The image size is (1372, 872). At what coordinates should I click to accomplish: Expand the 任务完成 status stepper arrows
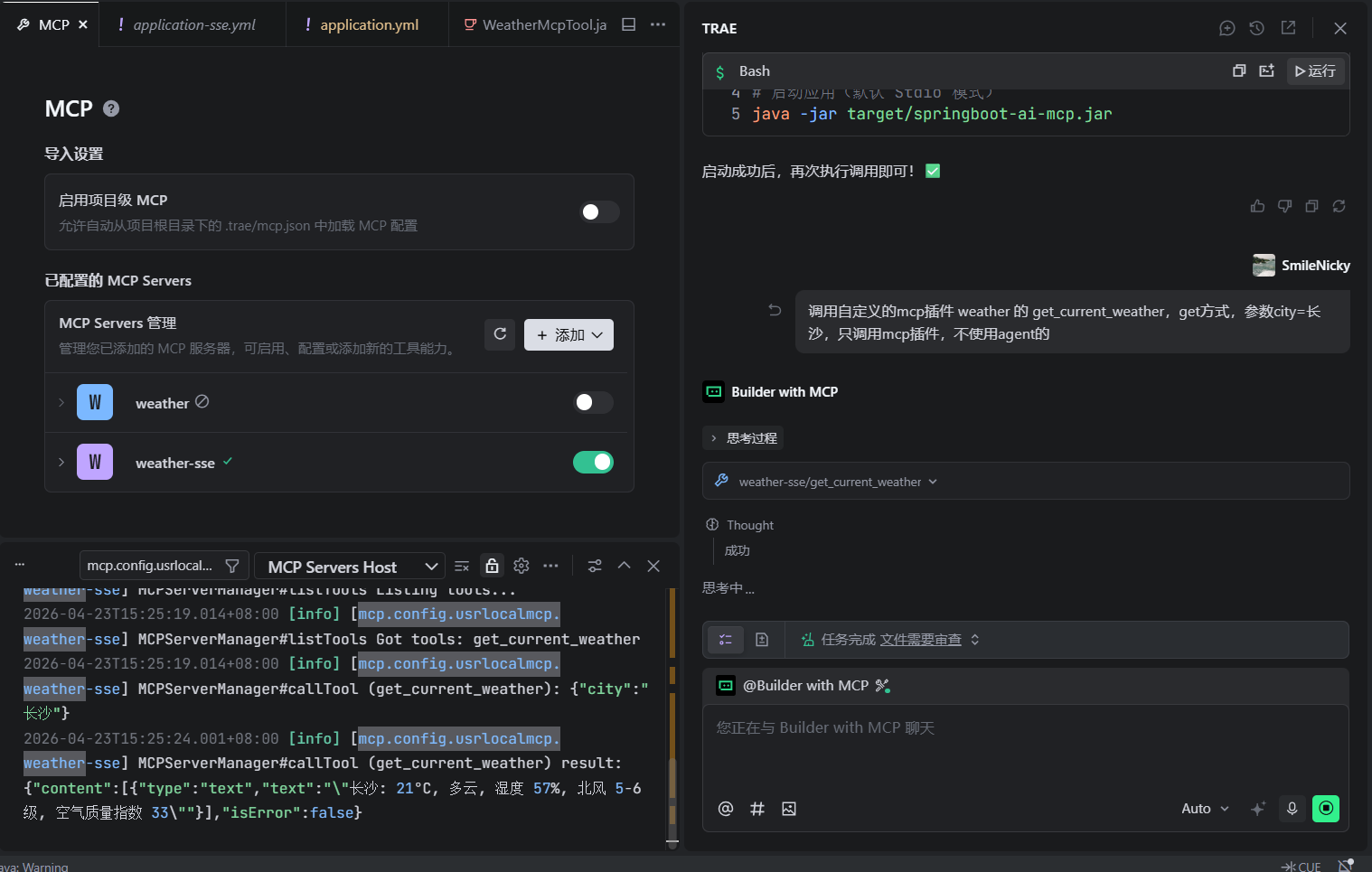[975, 640]
